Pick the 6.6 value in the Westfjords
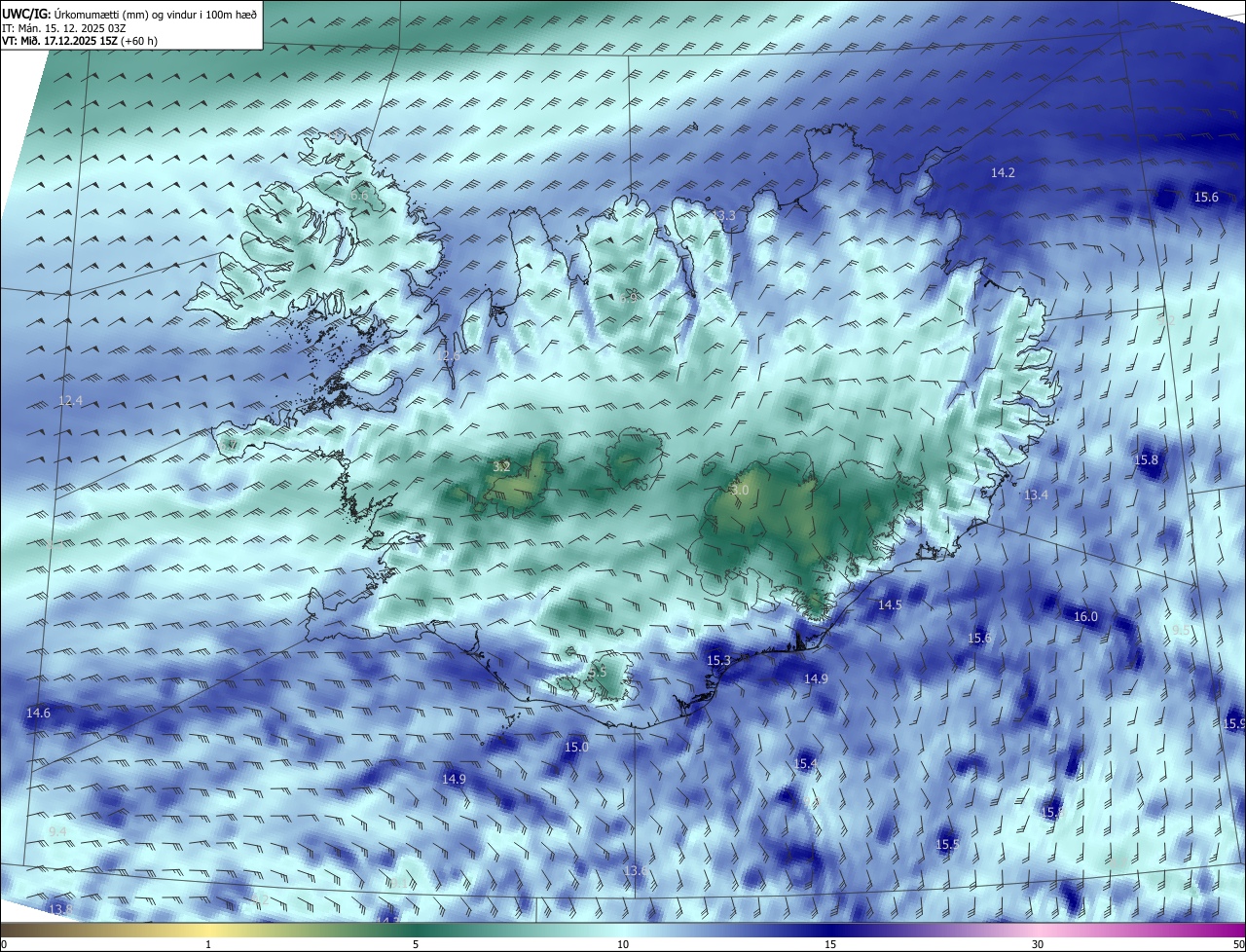 pyautogui.click(x=359, y=196)
